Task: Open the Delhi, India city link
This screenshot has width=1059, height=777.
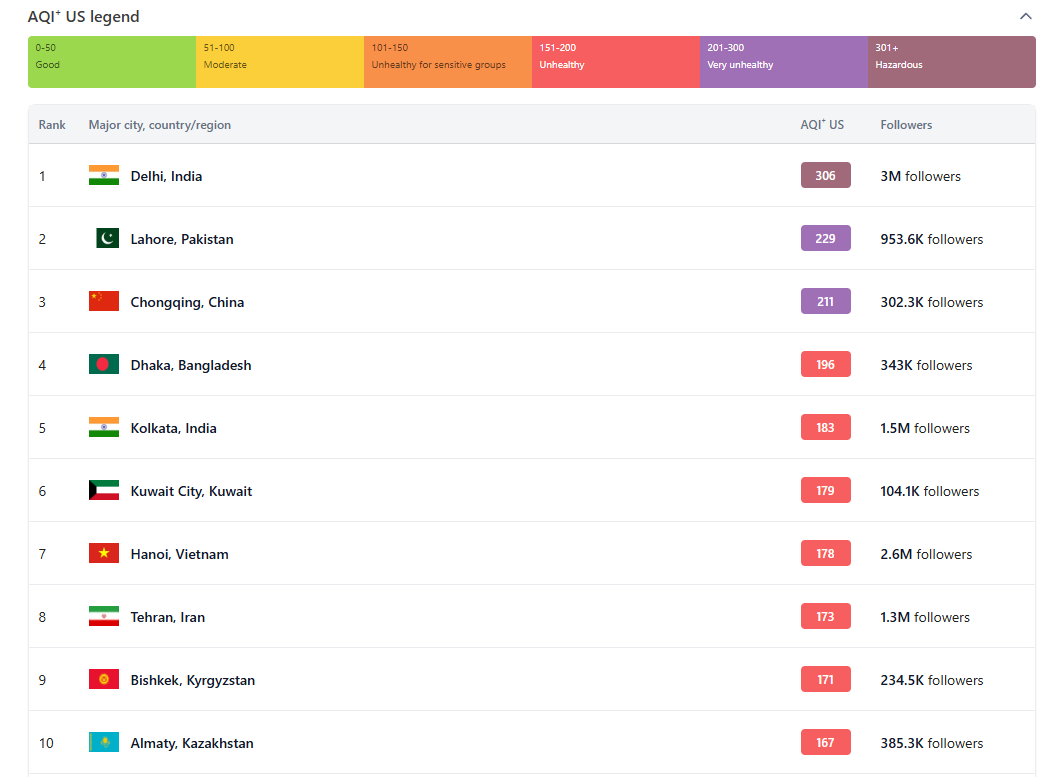Action: 166,176
